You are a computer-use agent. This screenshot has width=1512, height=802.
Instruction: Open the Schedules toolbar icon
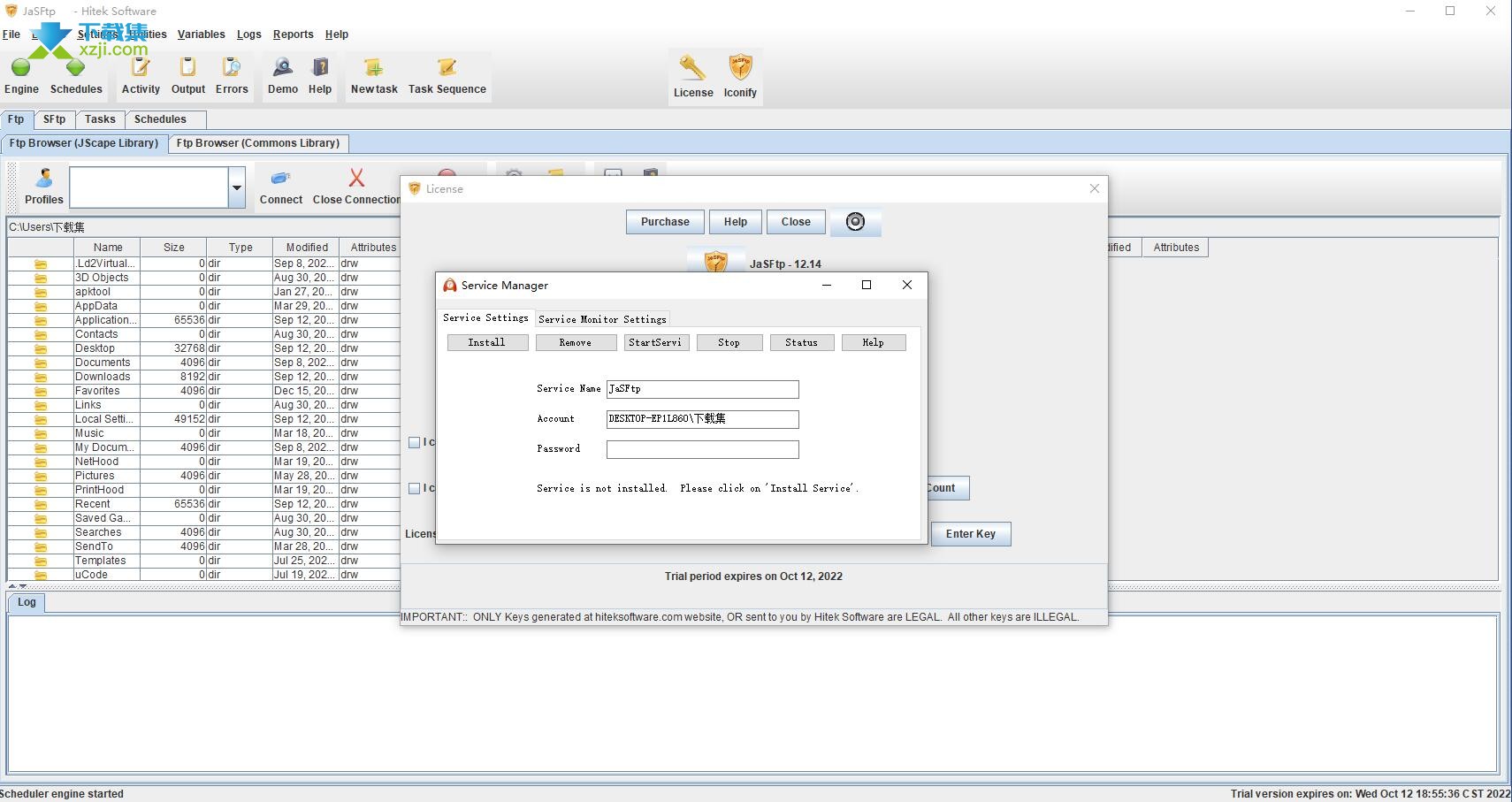point(76,68)
